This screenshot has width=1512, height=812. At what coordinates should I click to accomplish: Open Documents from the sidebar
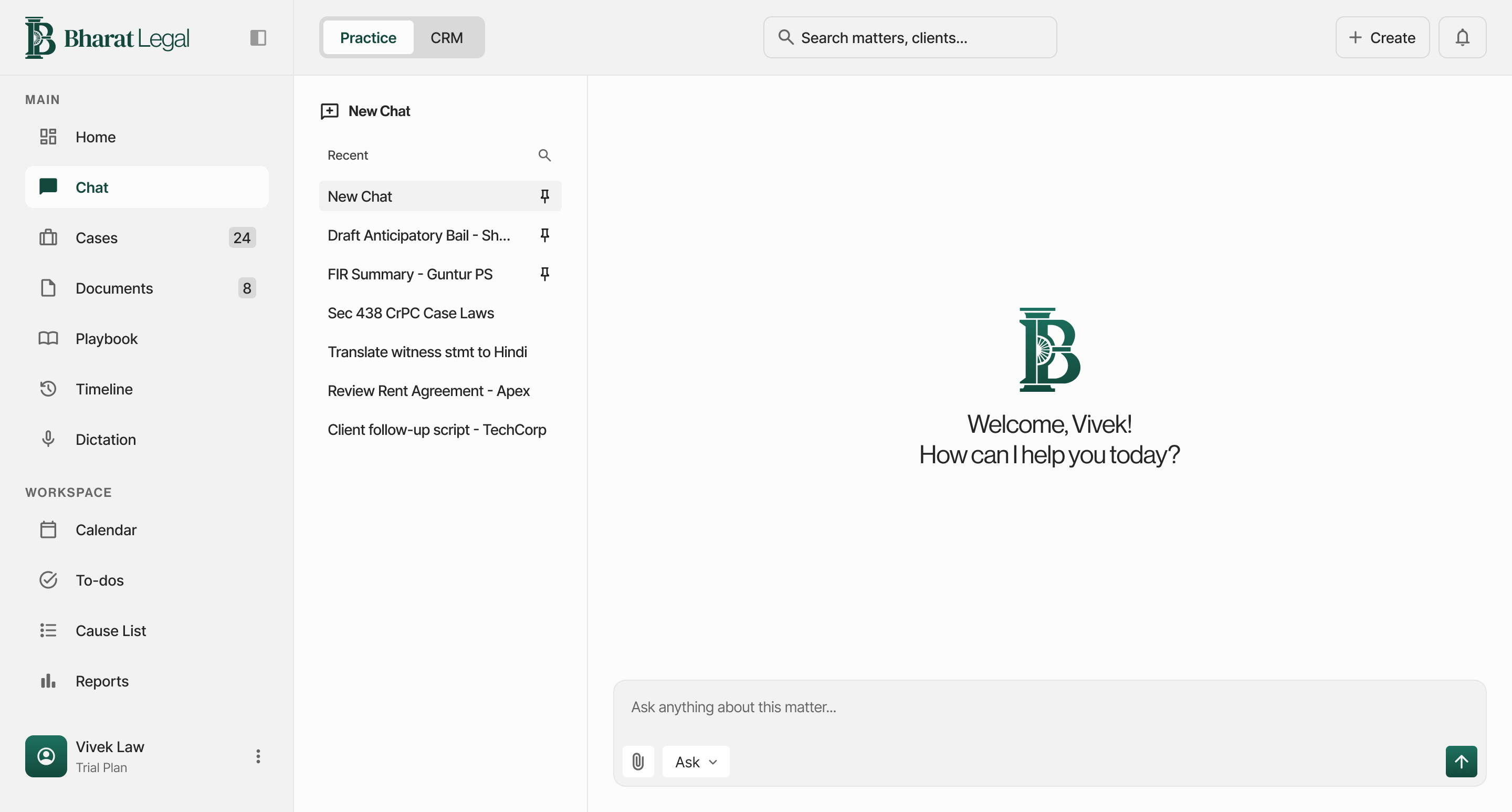pyautogui.click(x=147, y=288)
